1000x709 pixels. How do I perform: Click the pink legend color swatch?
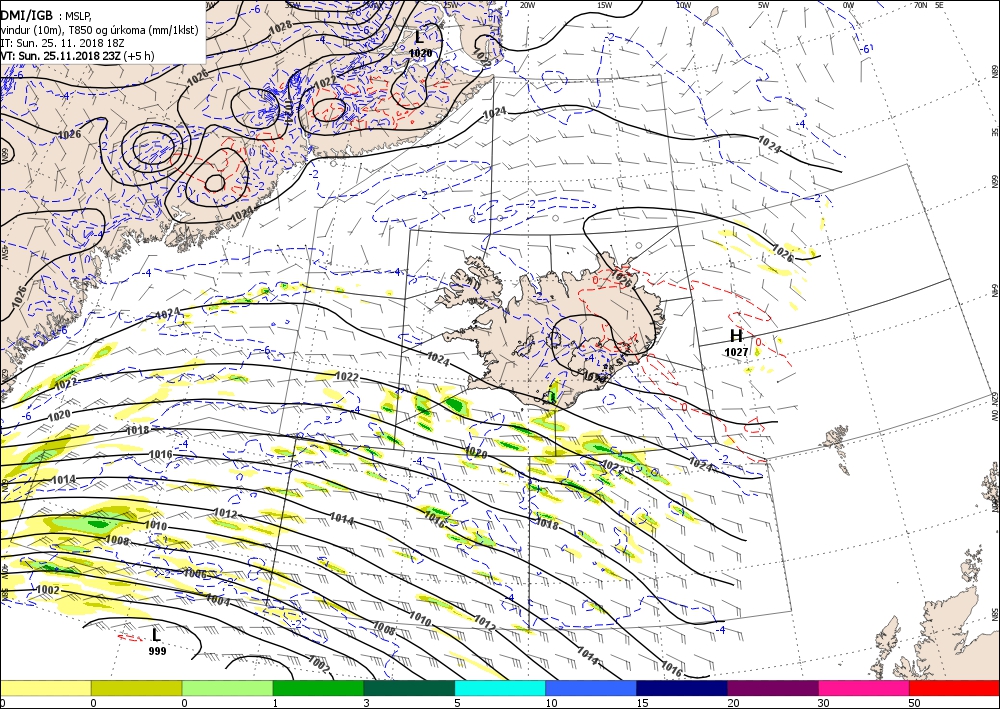tap(864, 688)
